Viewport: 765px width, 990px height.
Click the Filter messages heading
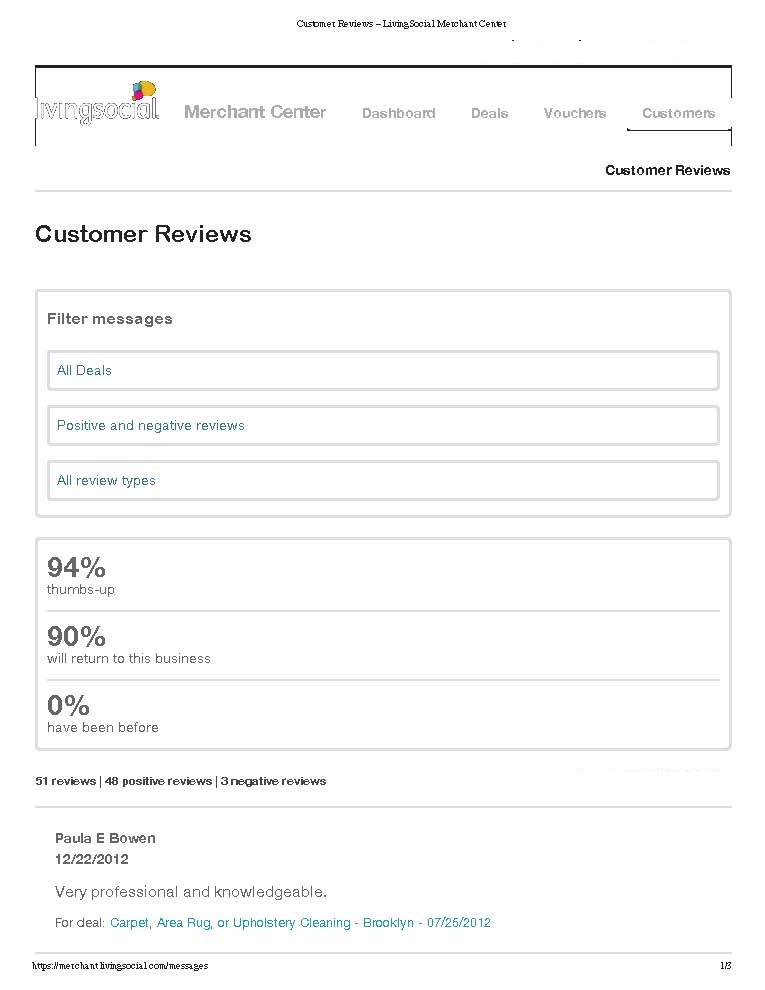(110, 319)
